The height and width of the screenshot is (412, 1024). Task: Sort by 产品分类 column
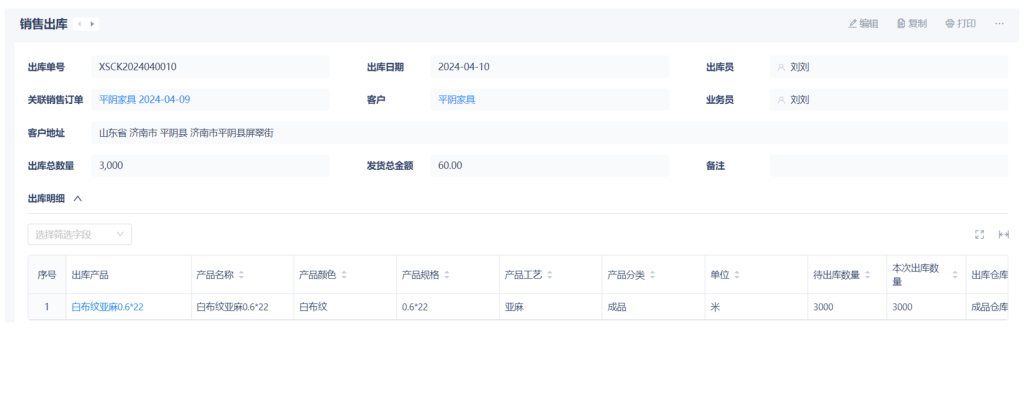point(652,275)
